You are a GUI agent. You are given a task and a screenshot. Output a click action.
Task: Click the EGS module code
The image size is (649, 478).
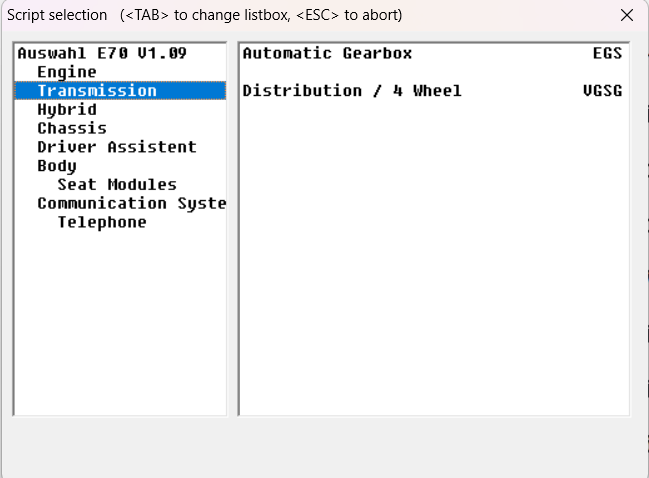[x=607, y=53]
